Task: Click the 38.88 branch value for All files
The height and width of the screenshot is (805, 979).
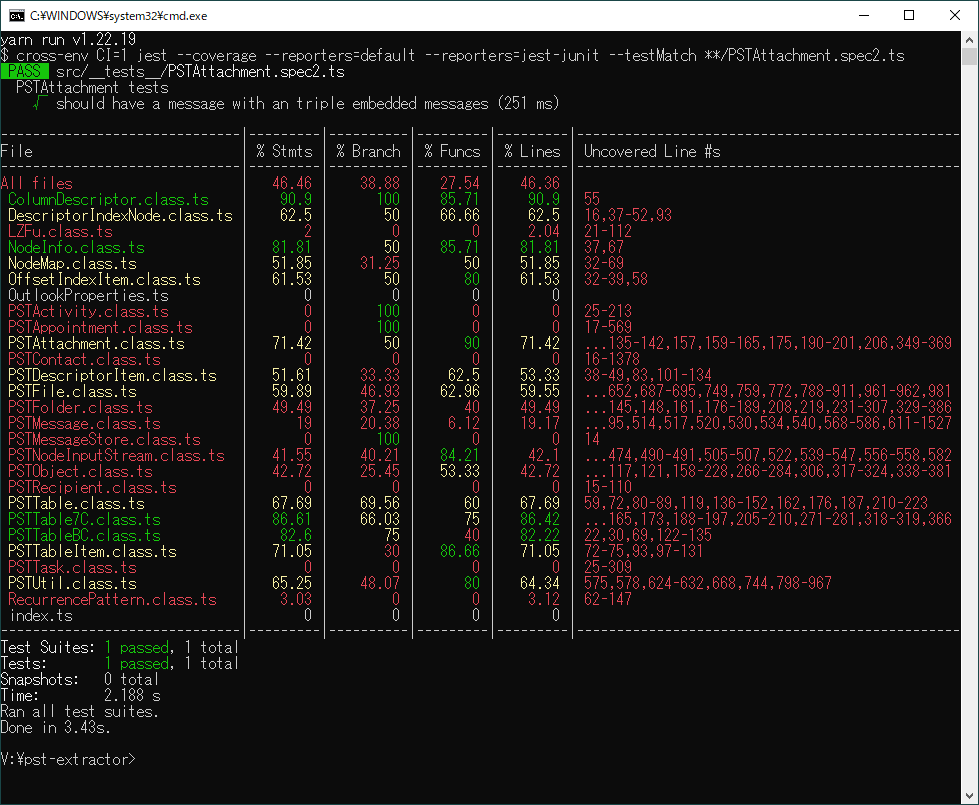Action: click(x=380, y=184)
